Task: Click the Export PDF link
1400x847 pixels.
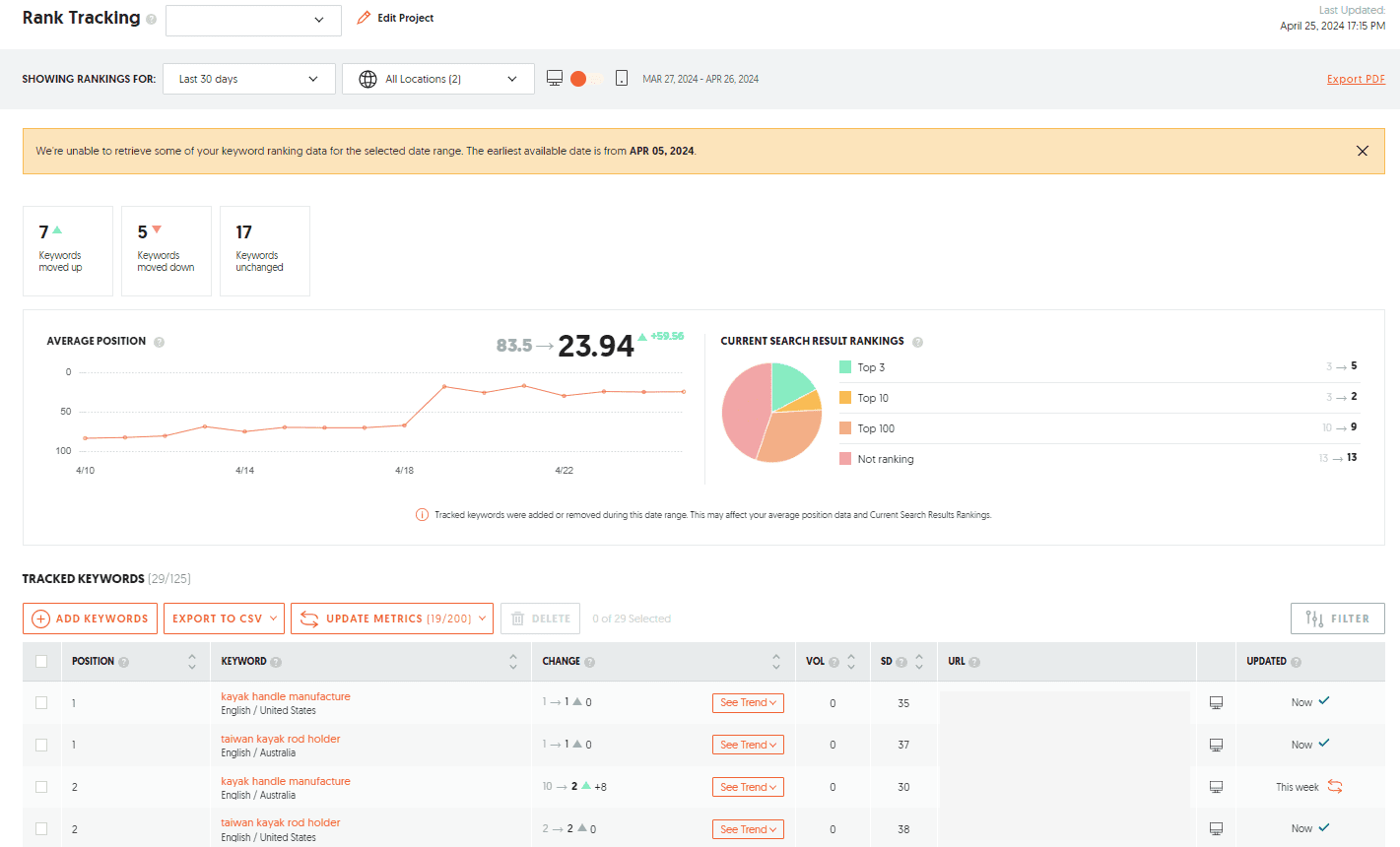Action: coord(1356,79)
